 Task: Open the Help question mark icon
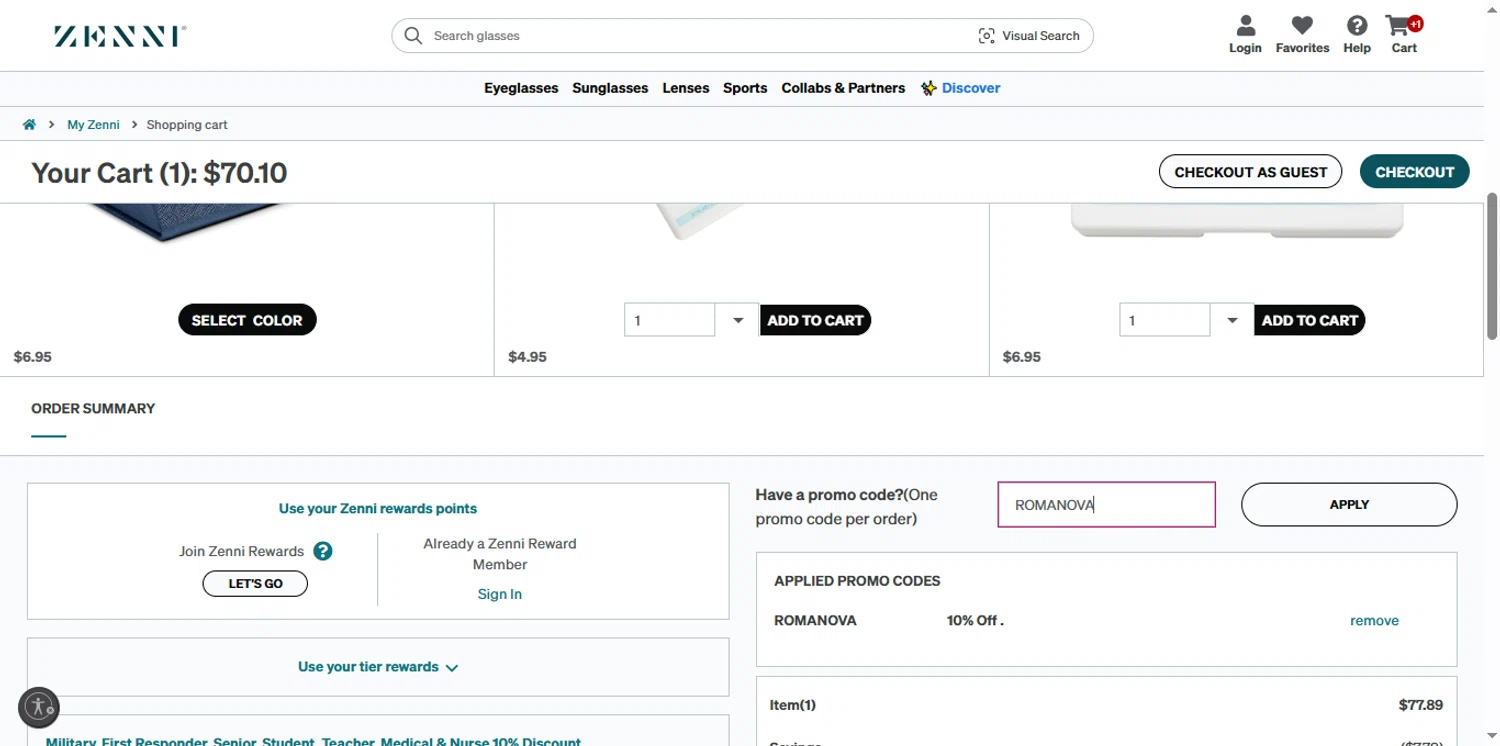pos(1357,34)
